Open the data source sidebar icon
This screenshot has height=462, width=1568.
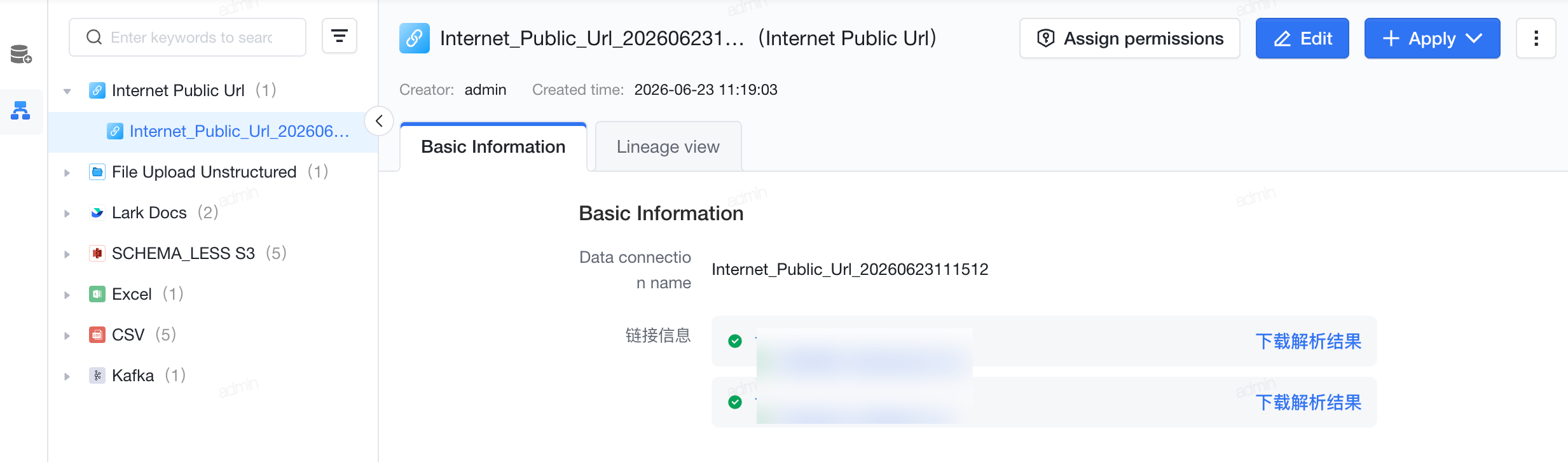coord(21,55)
